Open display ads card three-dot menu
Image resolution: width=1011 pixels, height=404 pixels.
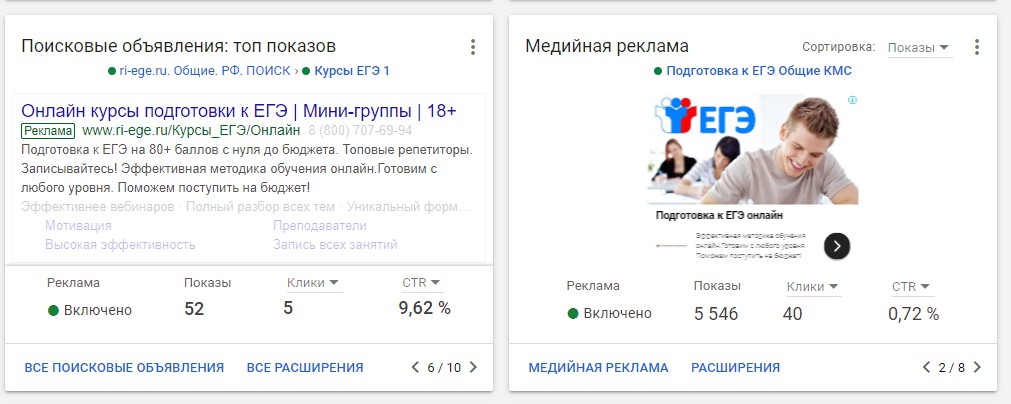(x=977, y=47)
